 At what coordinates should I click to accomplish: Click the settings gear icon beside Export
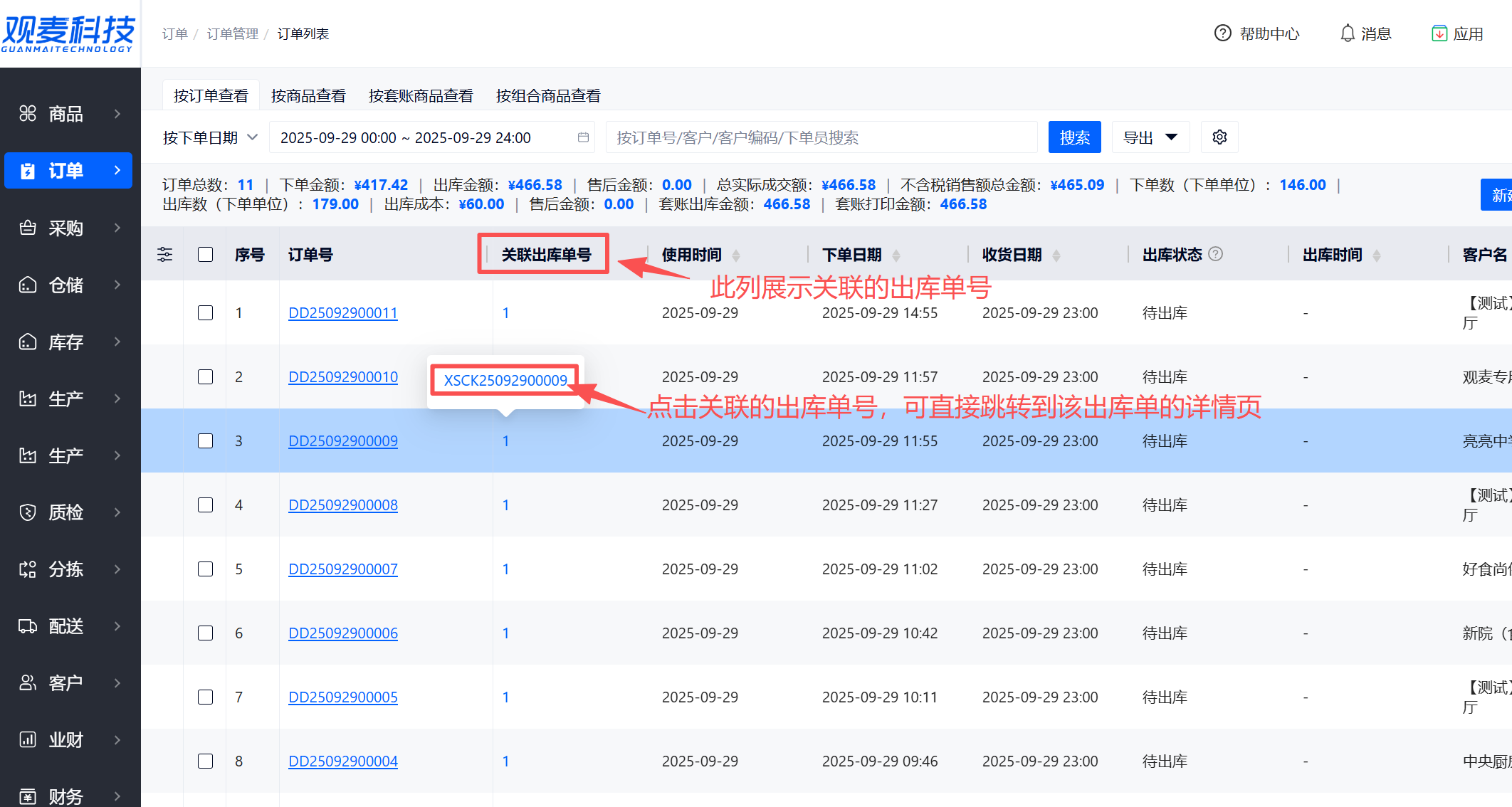coord(1219,137)
